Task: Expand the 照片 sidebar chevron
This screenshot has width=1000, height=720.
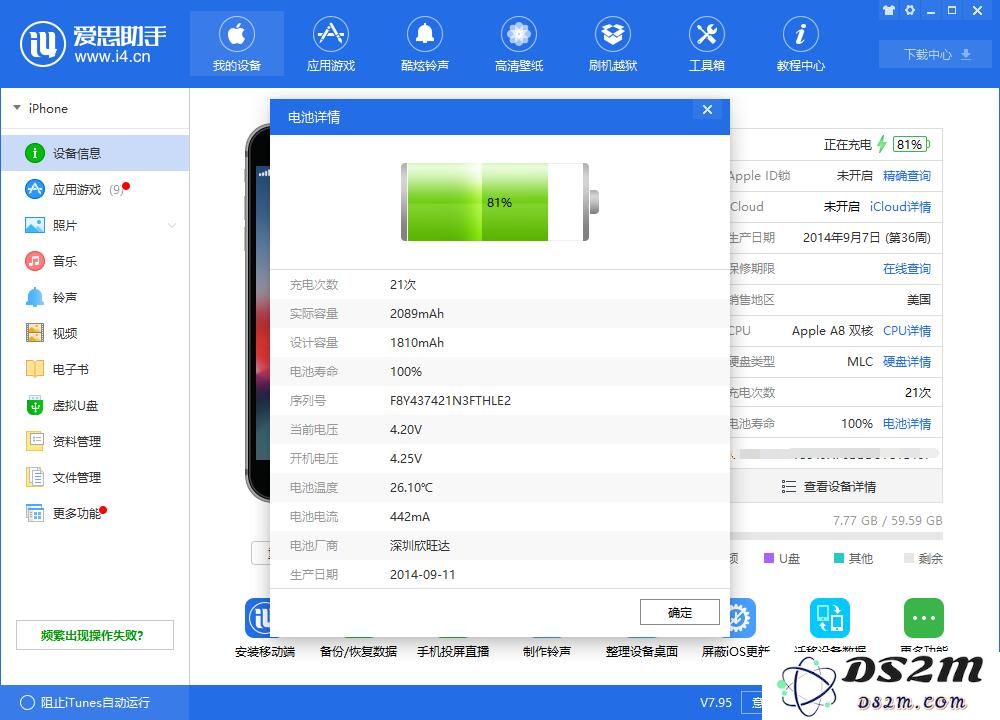Action: tap(172, 225)
